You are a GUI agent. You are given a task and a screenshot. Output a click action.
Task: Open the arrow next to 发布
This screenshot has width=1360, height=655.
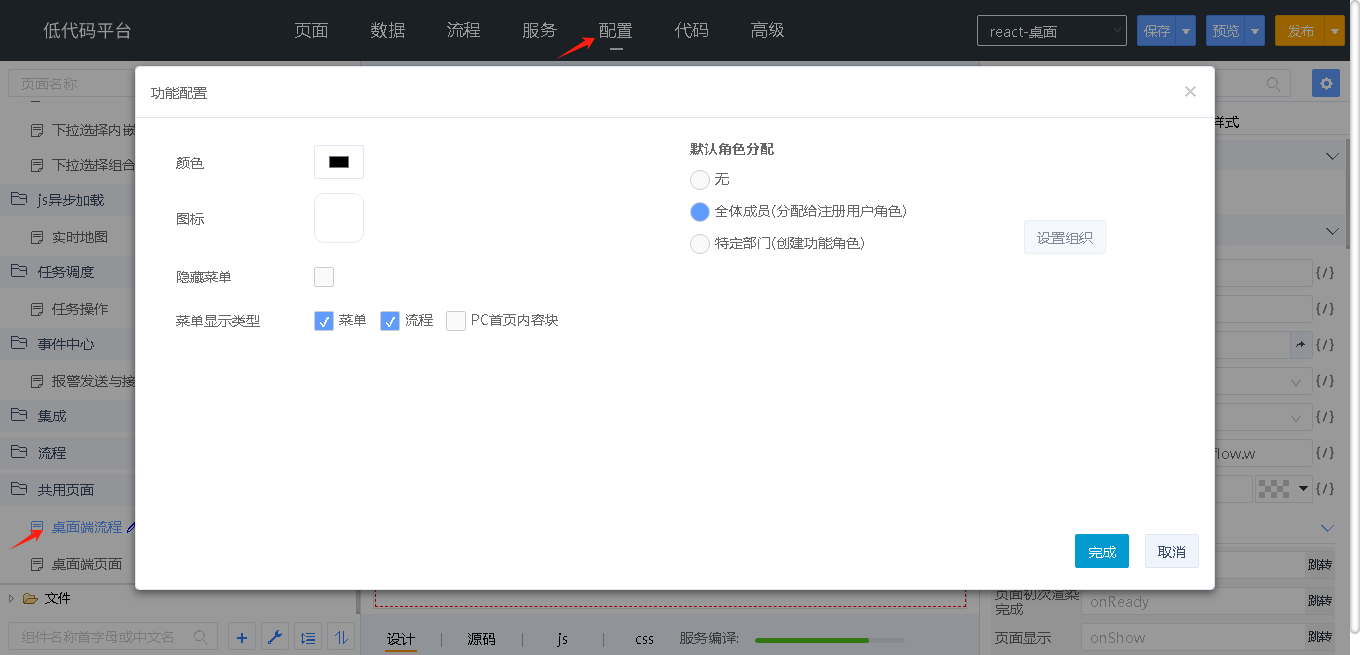point(1336,31)
